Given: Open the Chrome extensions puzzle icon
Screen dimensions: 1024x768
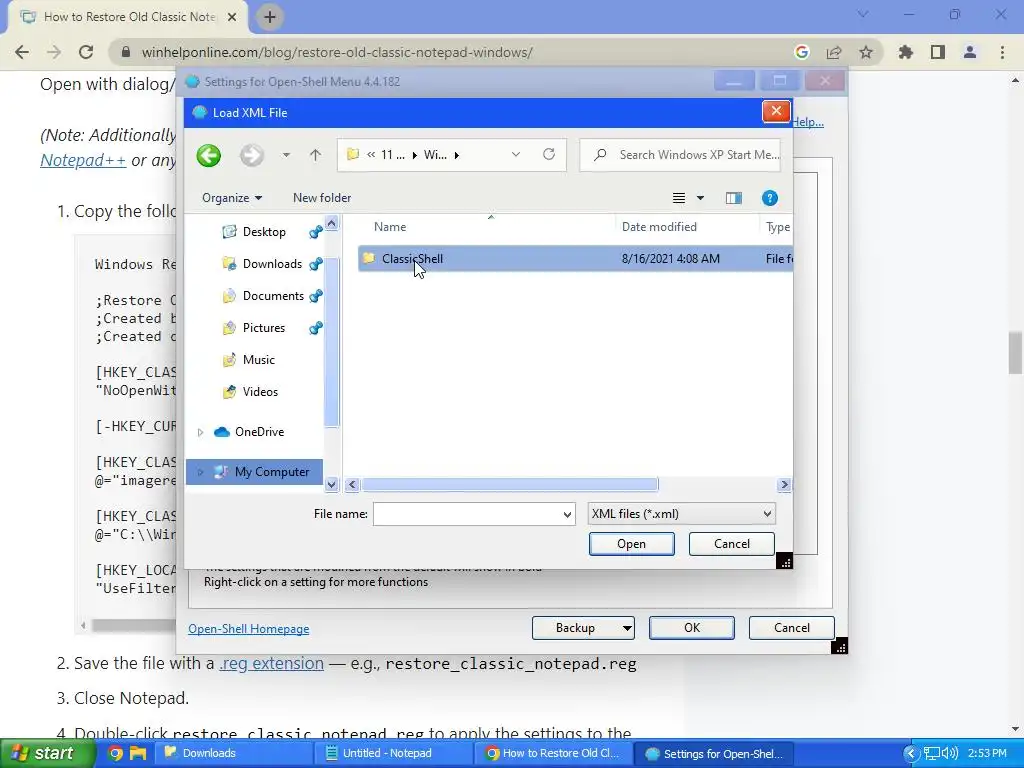Looking at the screenshot, I should (x=906, y=52).
